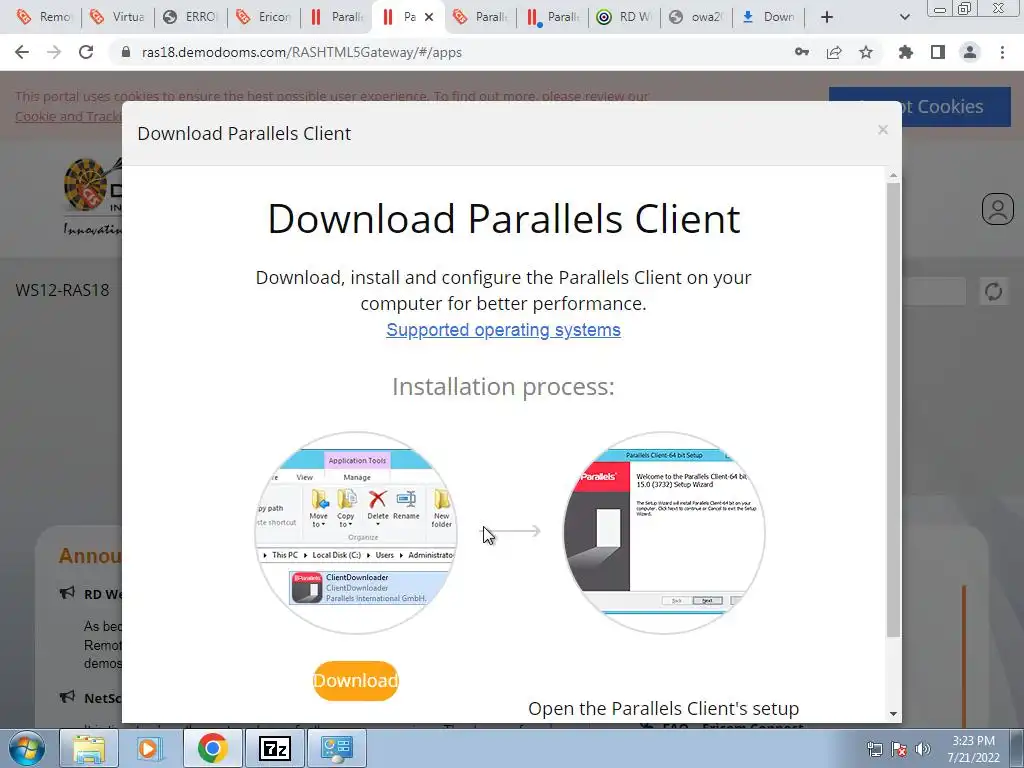Click the Action Center flag tray icon

pyautogui.click(x=899, y=749)
